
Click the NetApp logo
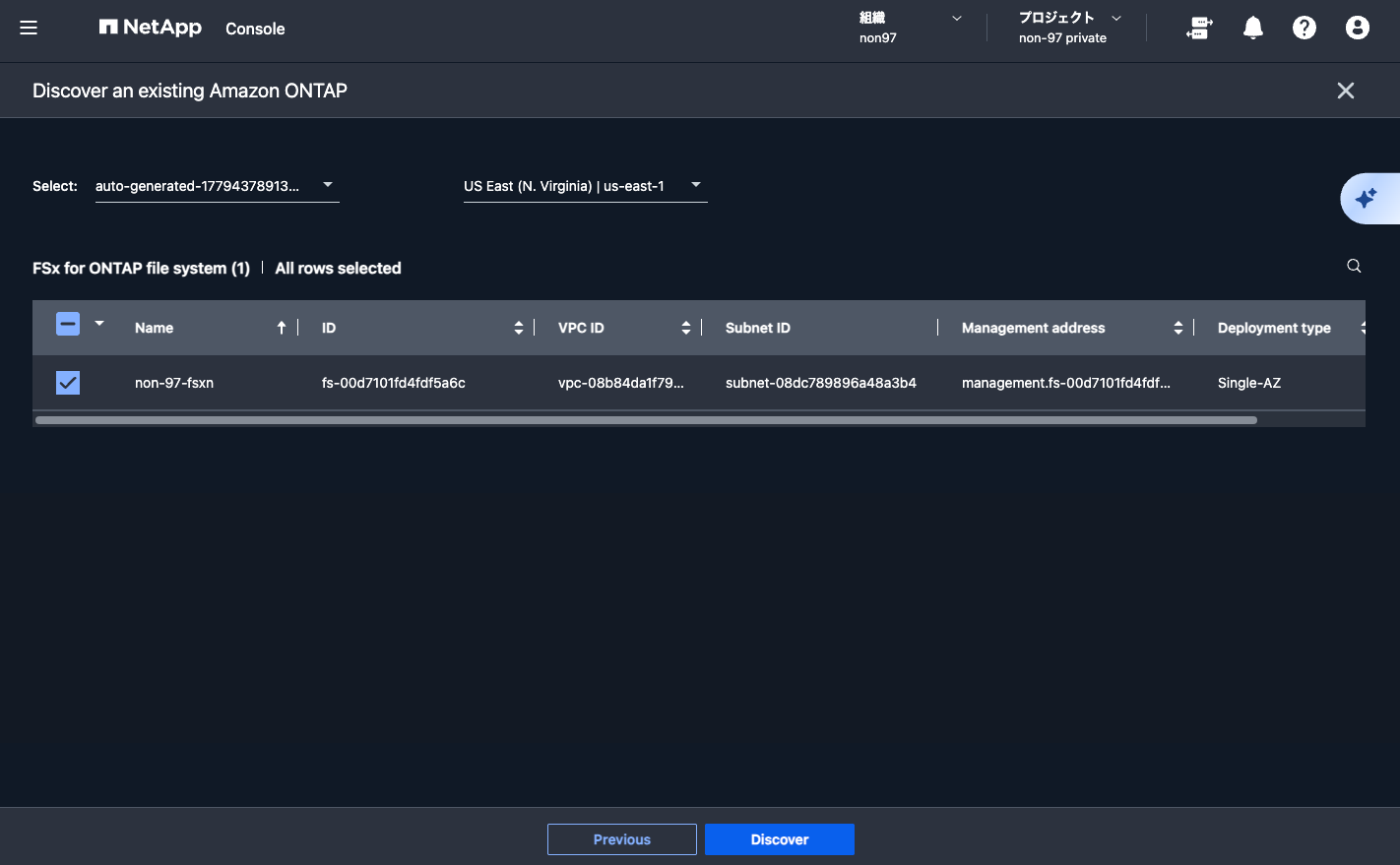click(x=150, y=28)
